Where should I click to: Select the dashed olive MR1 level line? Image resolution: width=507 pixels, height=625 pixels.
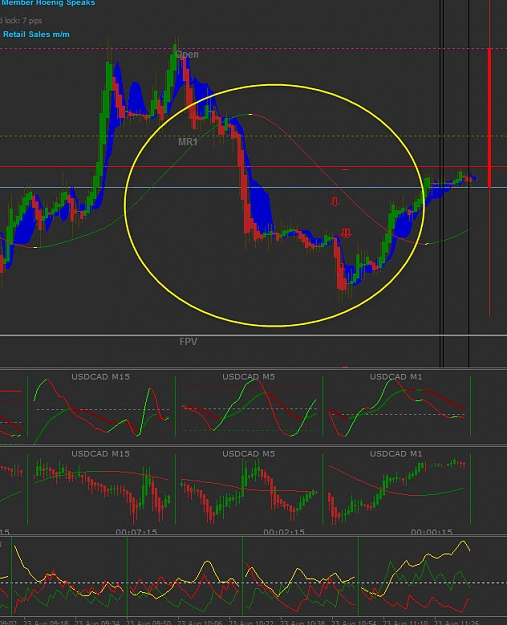(x=254, y=136)
